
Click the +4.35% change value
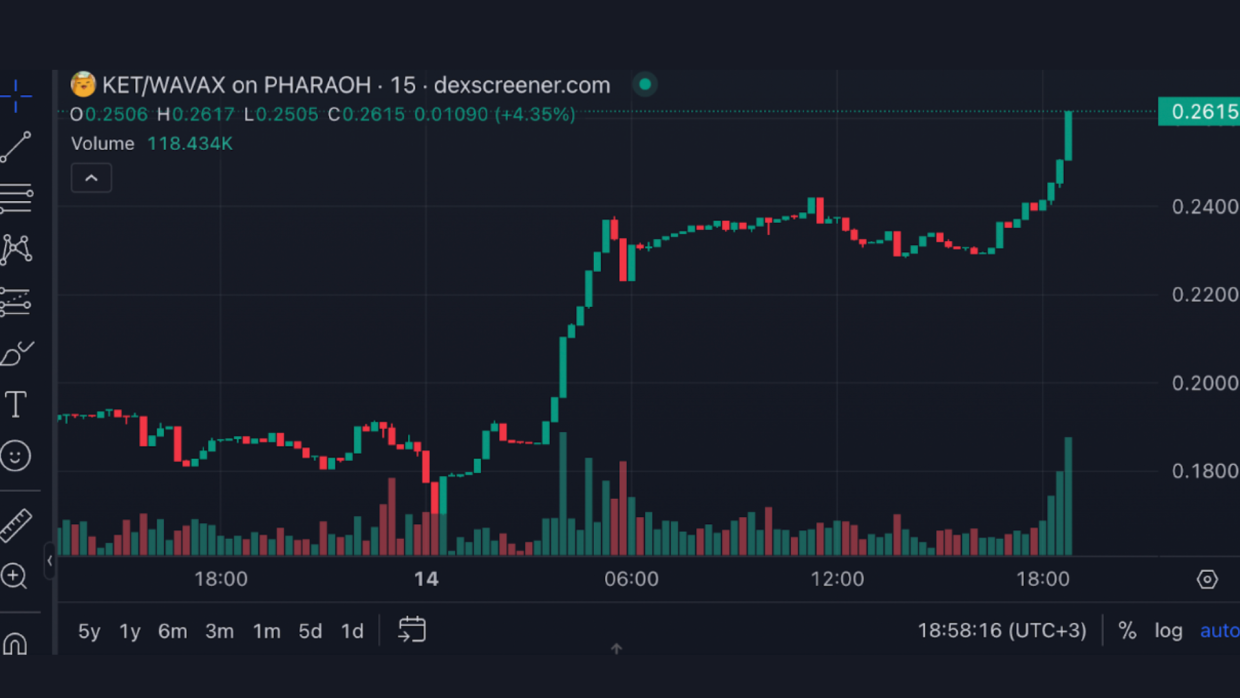pos(535,114)
